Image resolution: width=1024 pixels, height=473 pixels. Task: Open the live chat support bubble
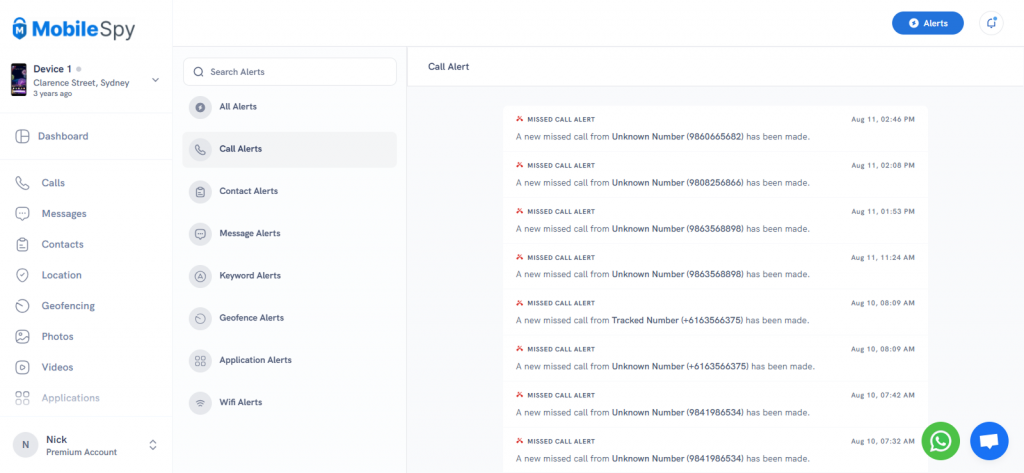tap(988, 441)
